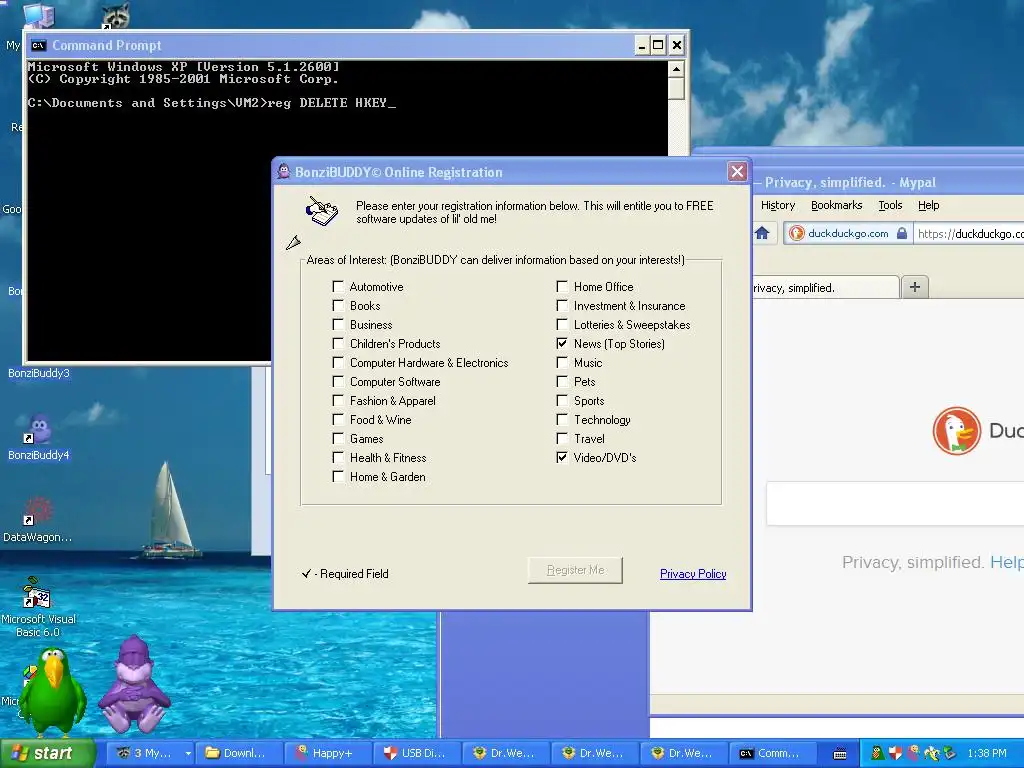Enable the Music interest checkbox
Viewport: 1024px width, 768px height.
tap(562, 362)
